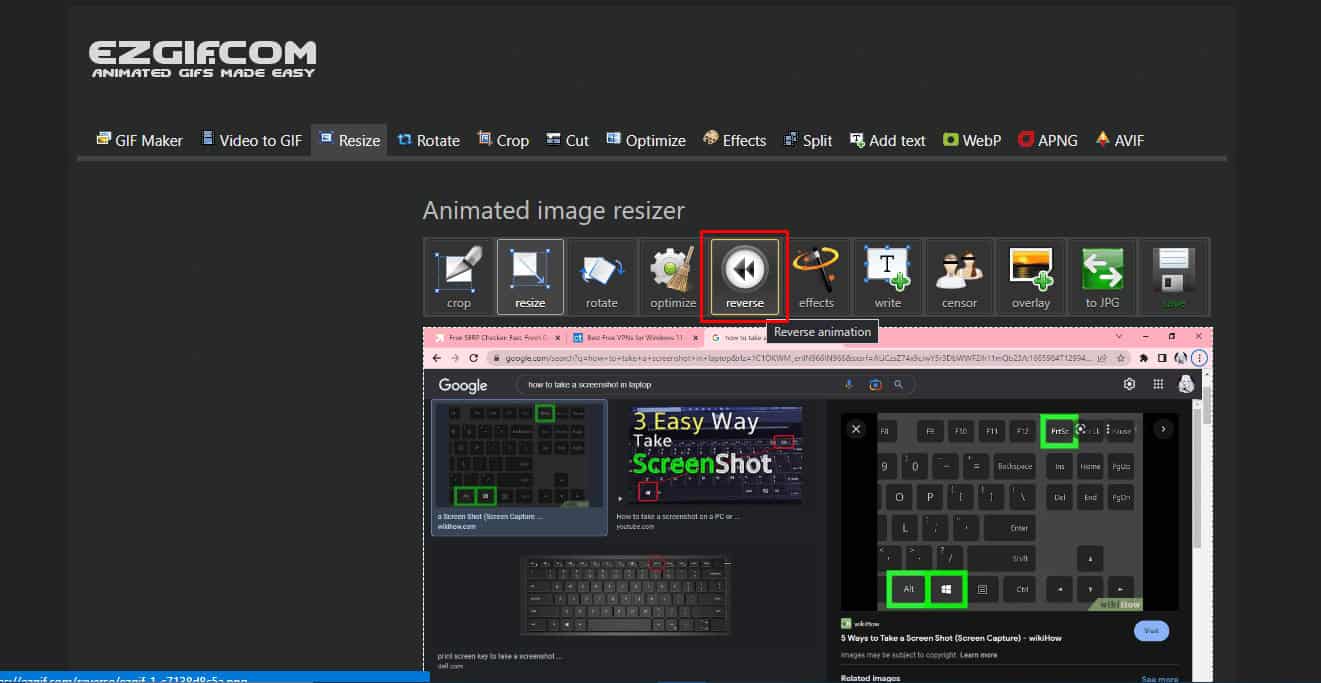Open the Cut menu item

pos(567,140)
